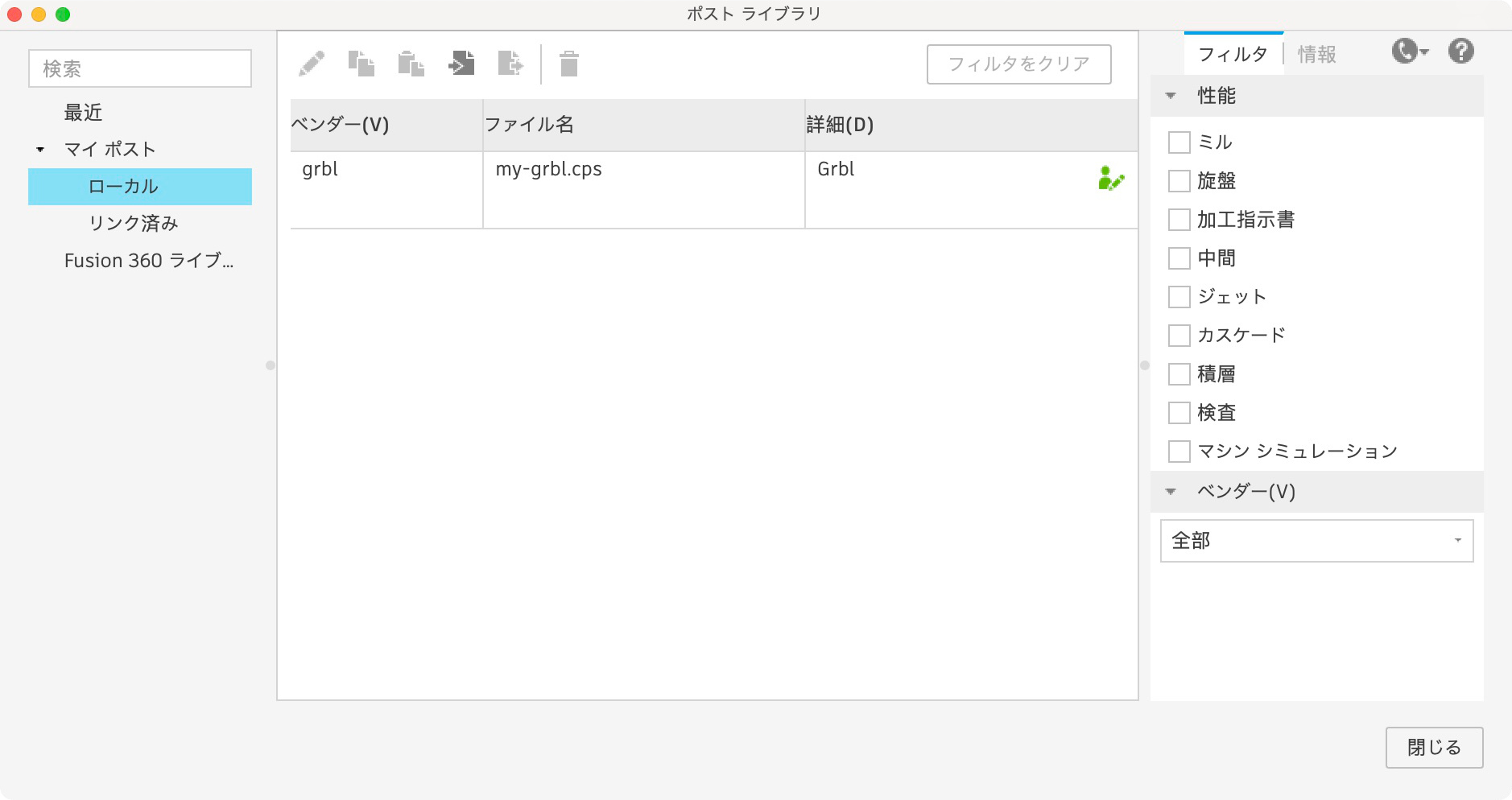Click the grbl vendor cell
1512x800 pixels.
coord(386,190)
